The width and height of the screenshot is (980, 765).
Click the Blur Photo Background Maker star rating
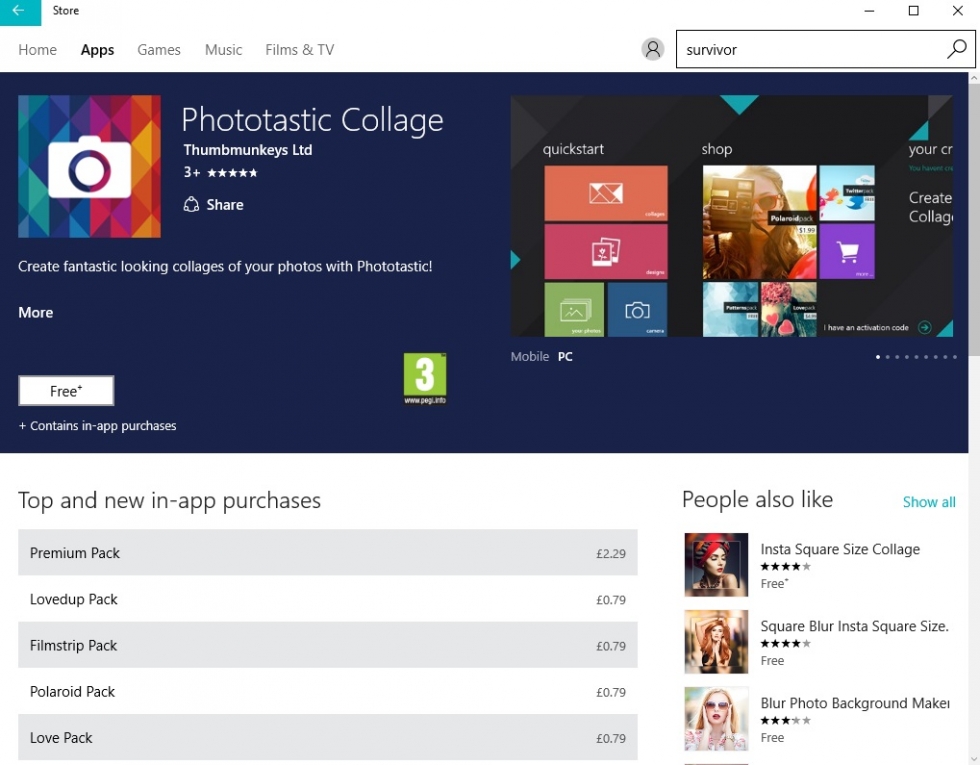[786, 721]
